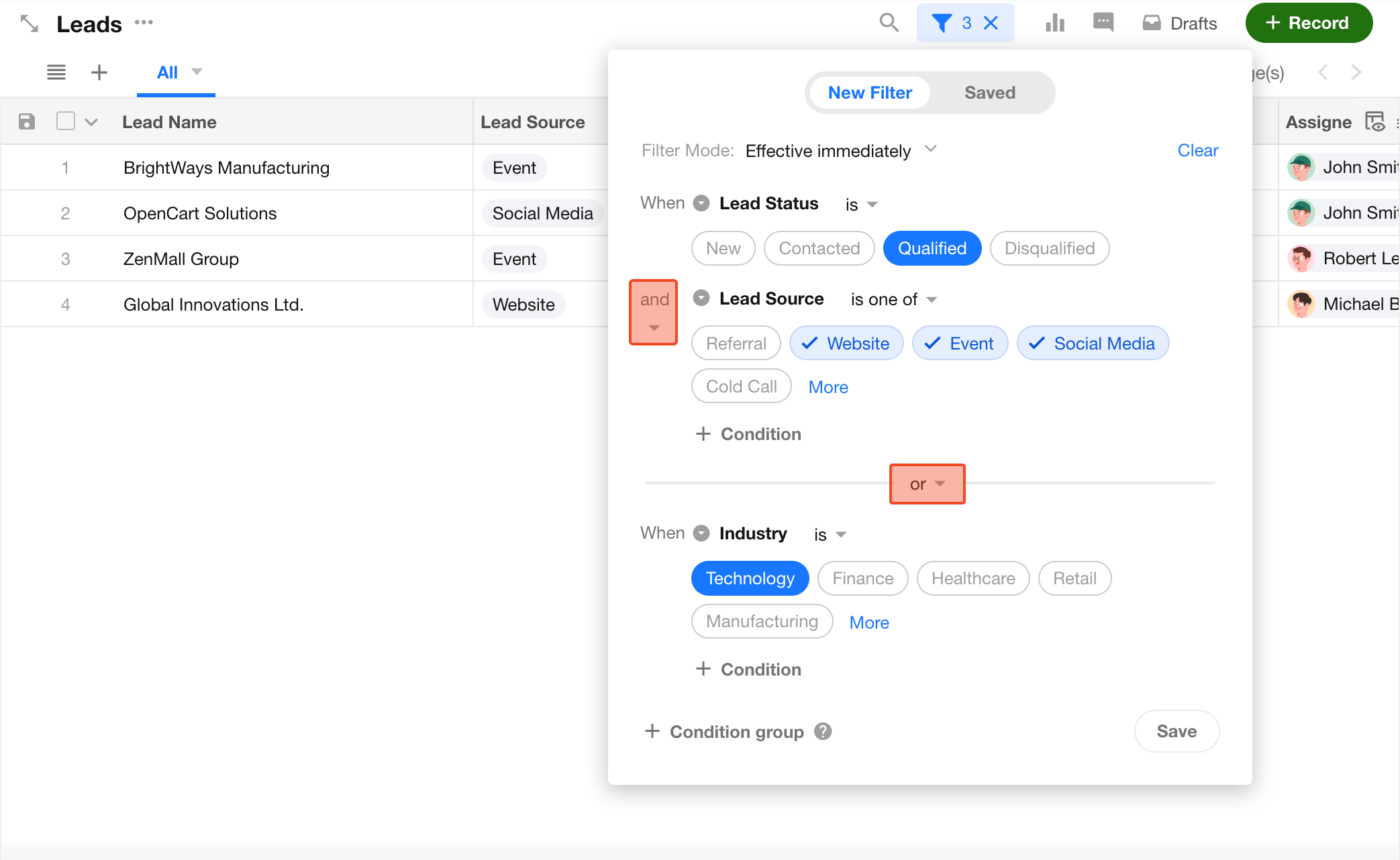Switch to the Saved filters tab
Image resolution: width=1400 pixels, height=860 pixels.
[x=989, y=93]
